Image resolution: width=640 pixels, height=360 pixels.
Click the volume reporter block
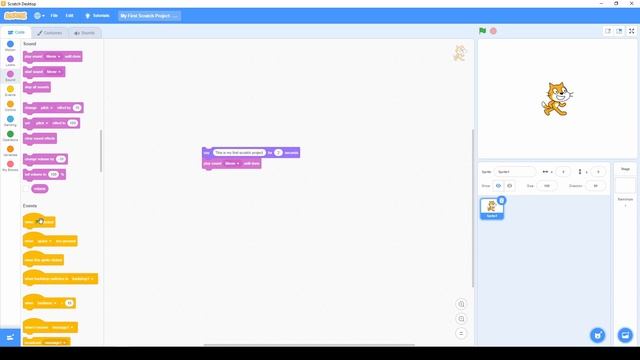pos(40,189)
